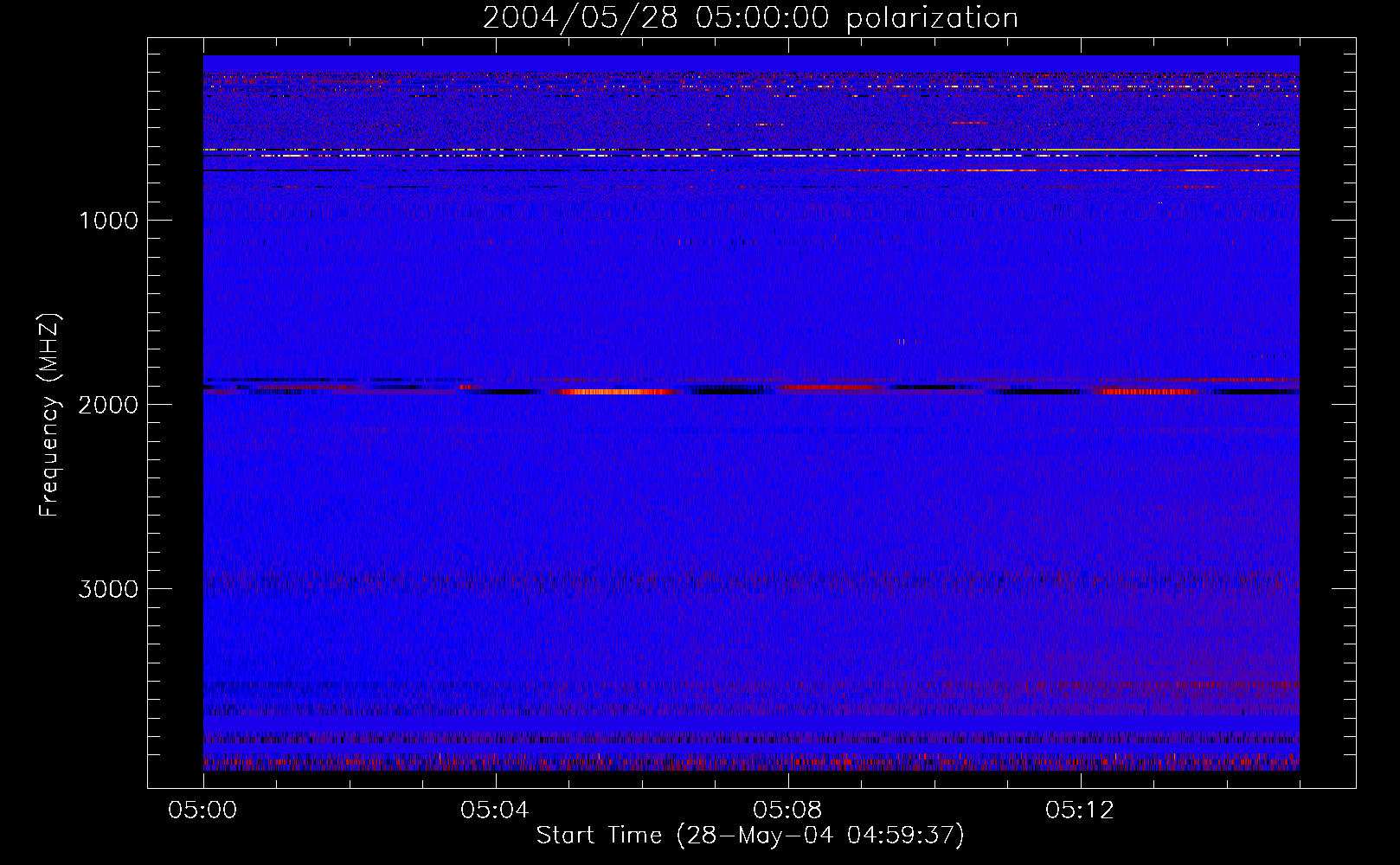The image size is (1400, 865).
Task: Click the plot title "2004/05/28 05:00:00 polarization"
Action: coord(750,18)
